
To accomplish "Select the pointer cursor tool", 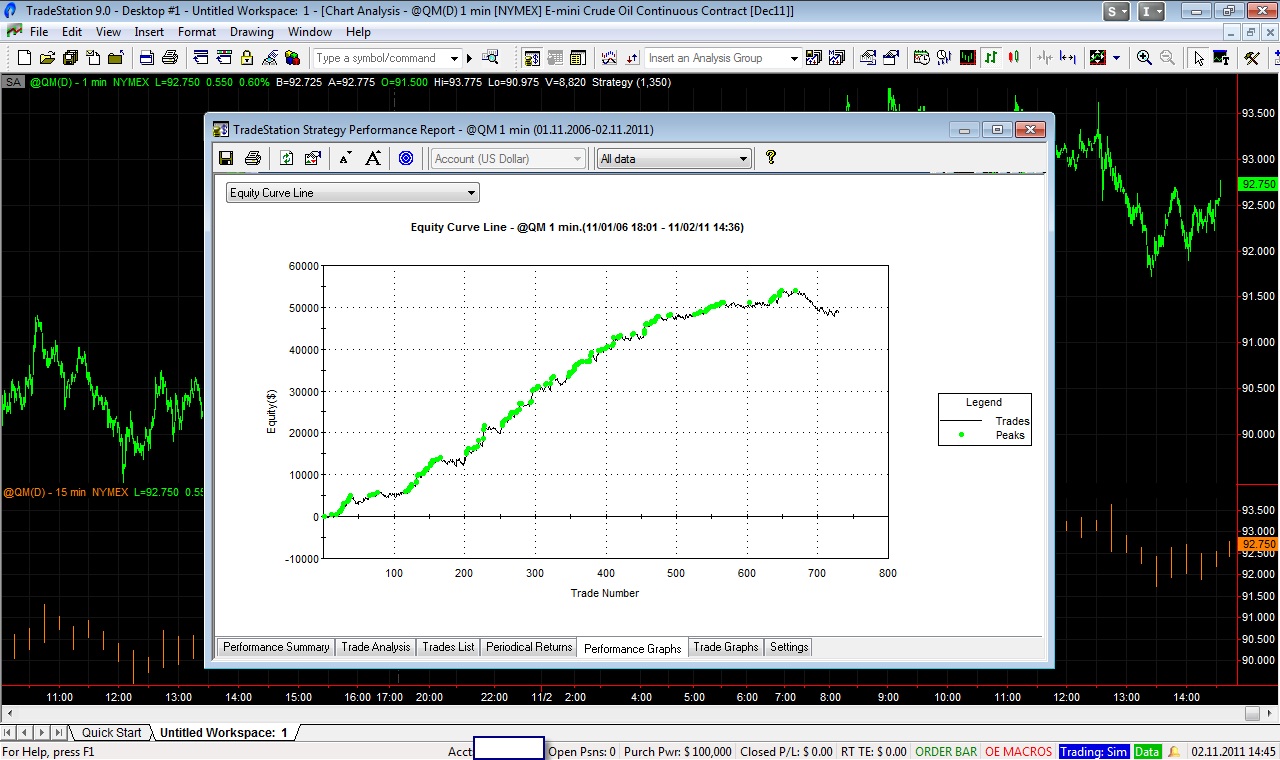I will click(x=1199, y=58).
